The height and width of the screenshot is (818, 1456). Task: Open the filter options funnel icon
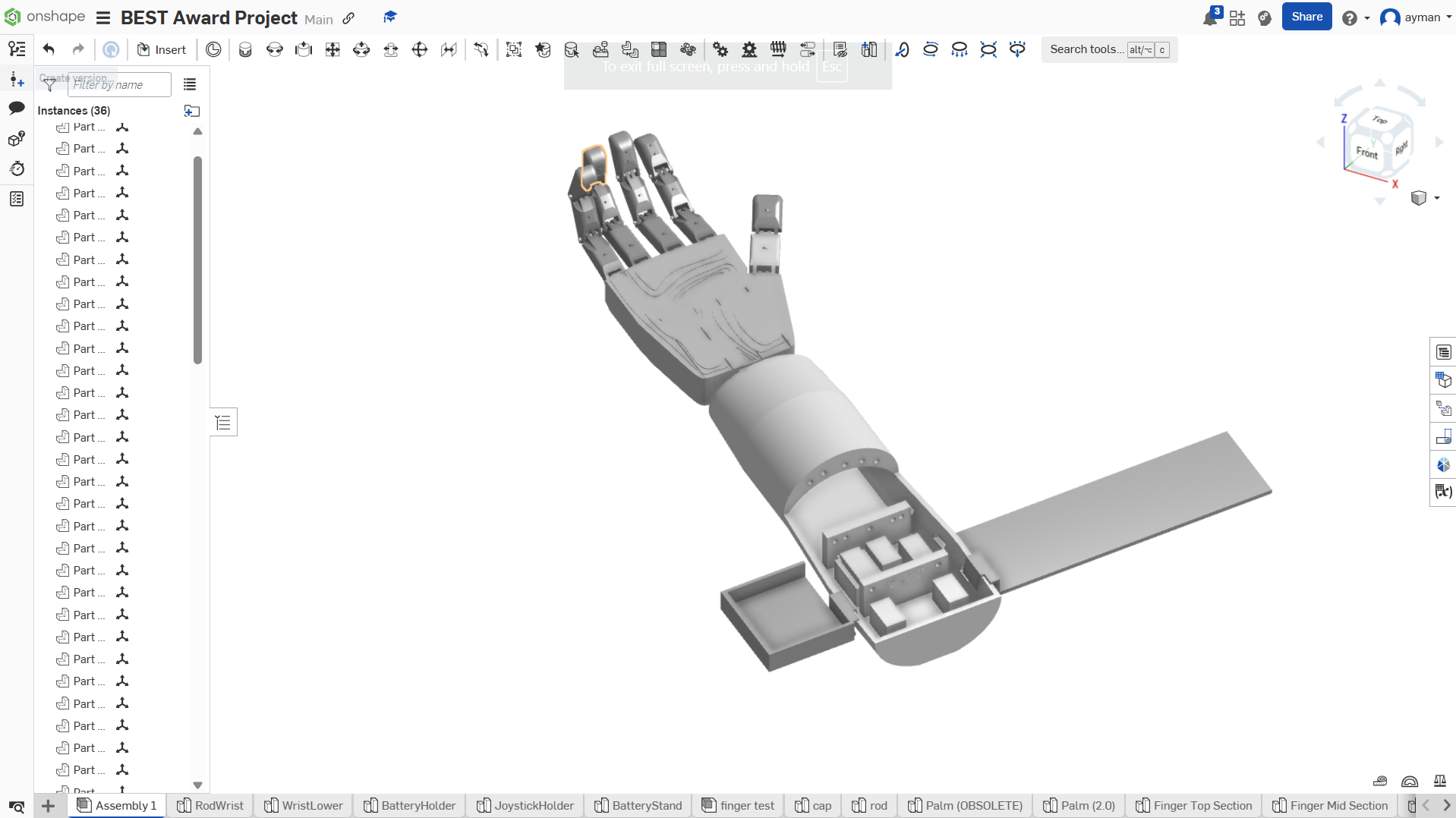pos(49,84)
